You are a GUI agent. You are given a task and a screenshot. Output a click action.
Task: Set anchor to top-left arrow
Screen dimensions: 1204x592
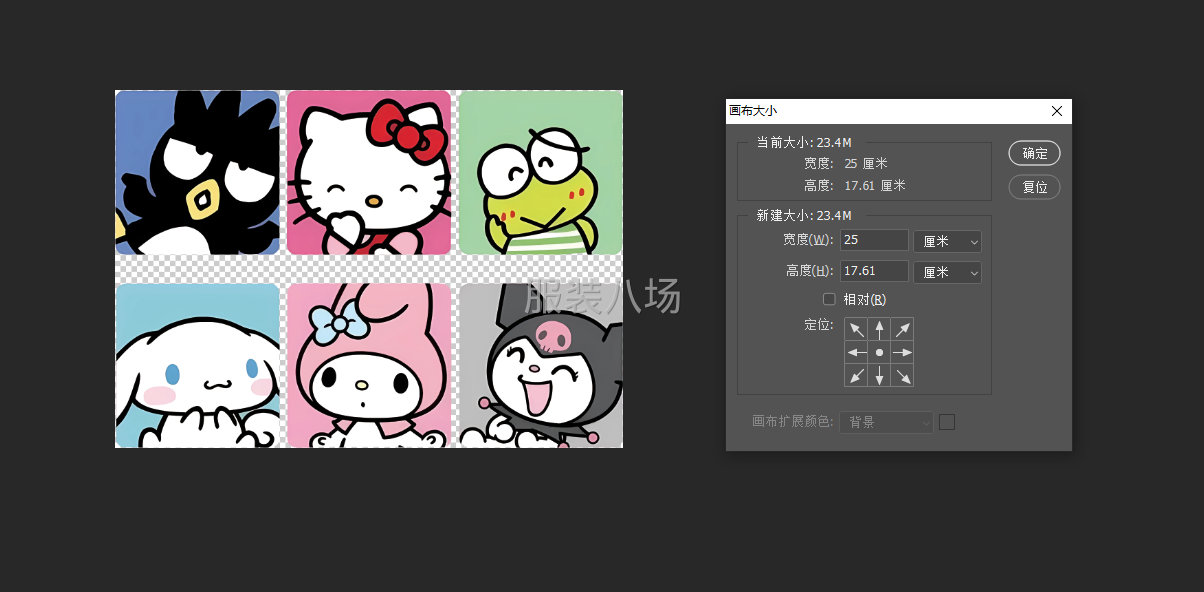point(856,329)
